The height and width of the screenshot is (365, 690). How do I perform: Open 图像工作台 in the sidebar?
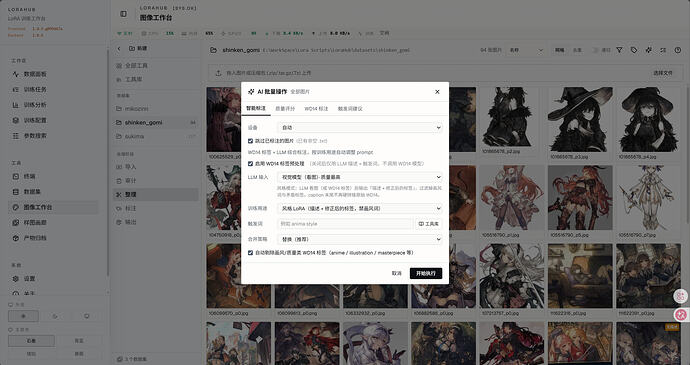(x=53, y=207)
